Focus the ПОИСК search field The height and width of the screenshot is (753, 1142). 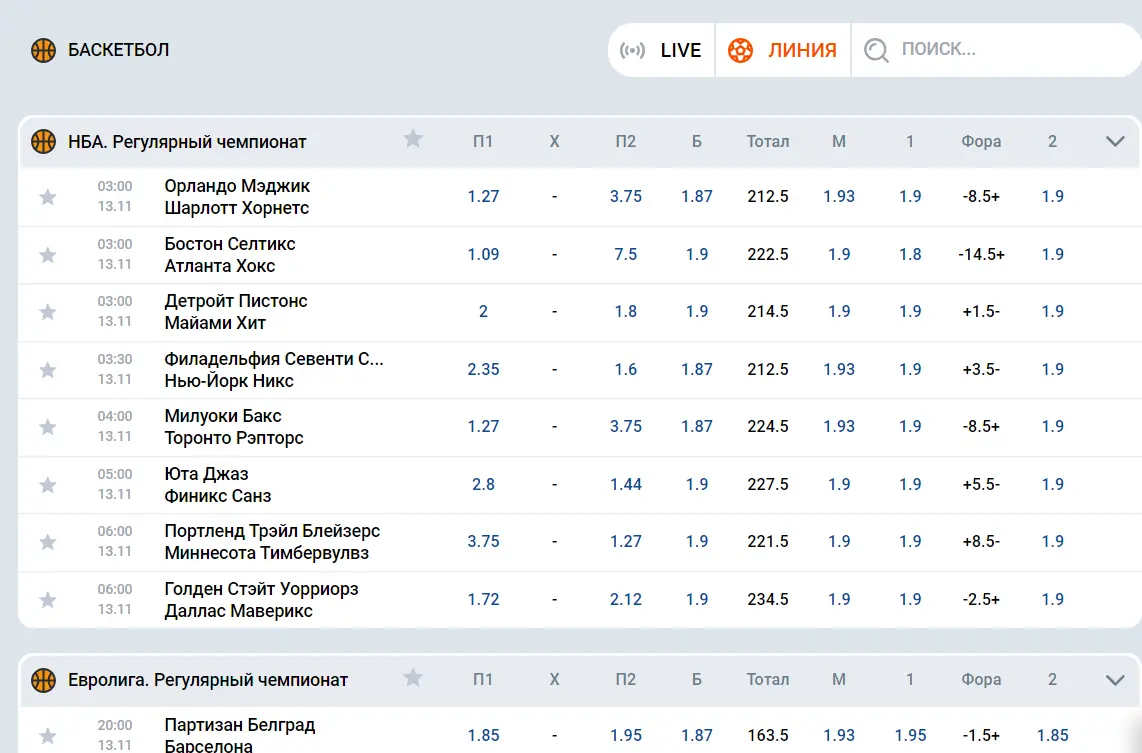[x=996, y=50]
